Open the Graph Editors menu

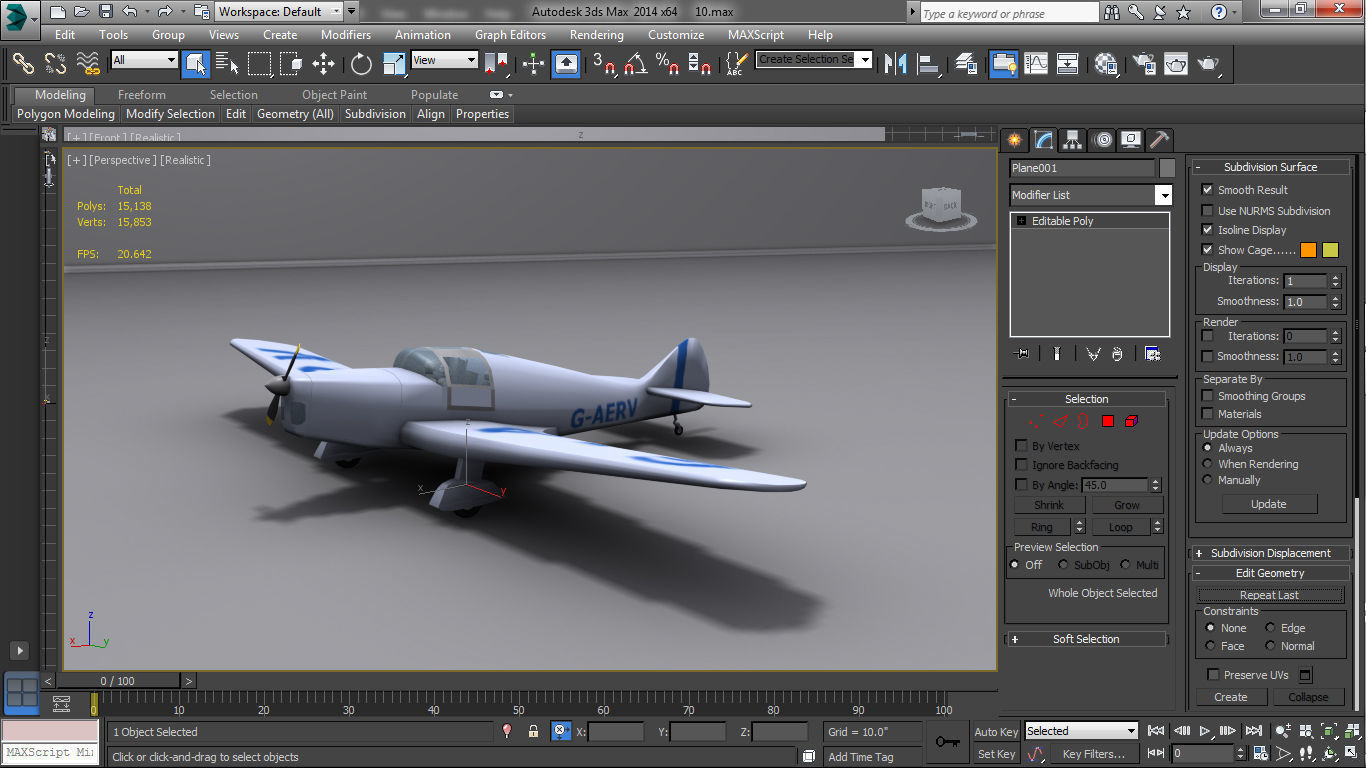click(x=510, y=34)
